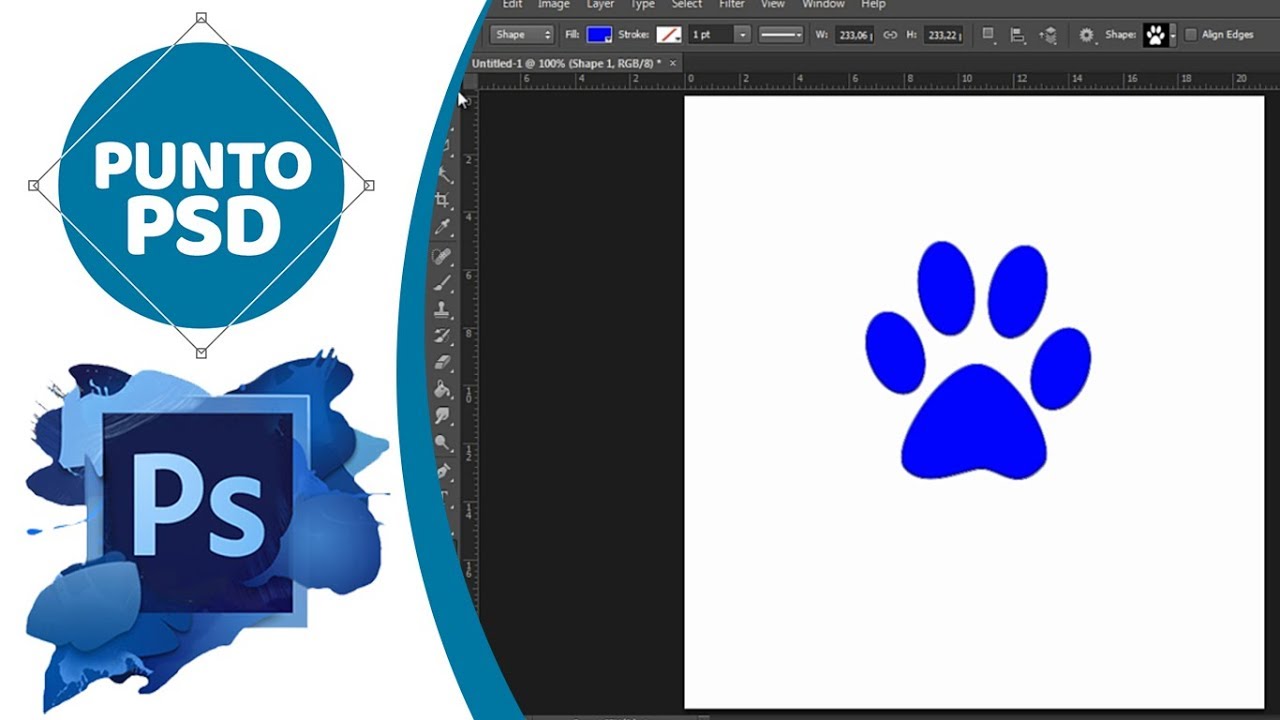Close the Untitled-1 document tab
This screenshot has width=1280, height=720.
point(673,63)
